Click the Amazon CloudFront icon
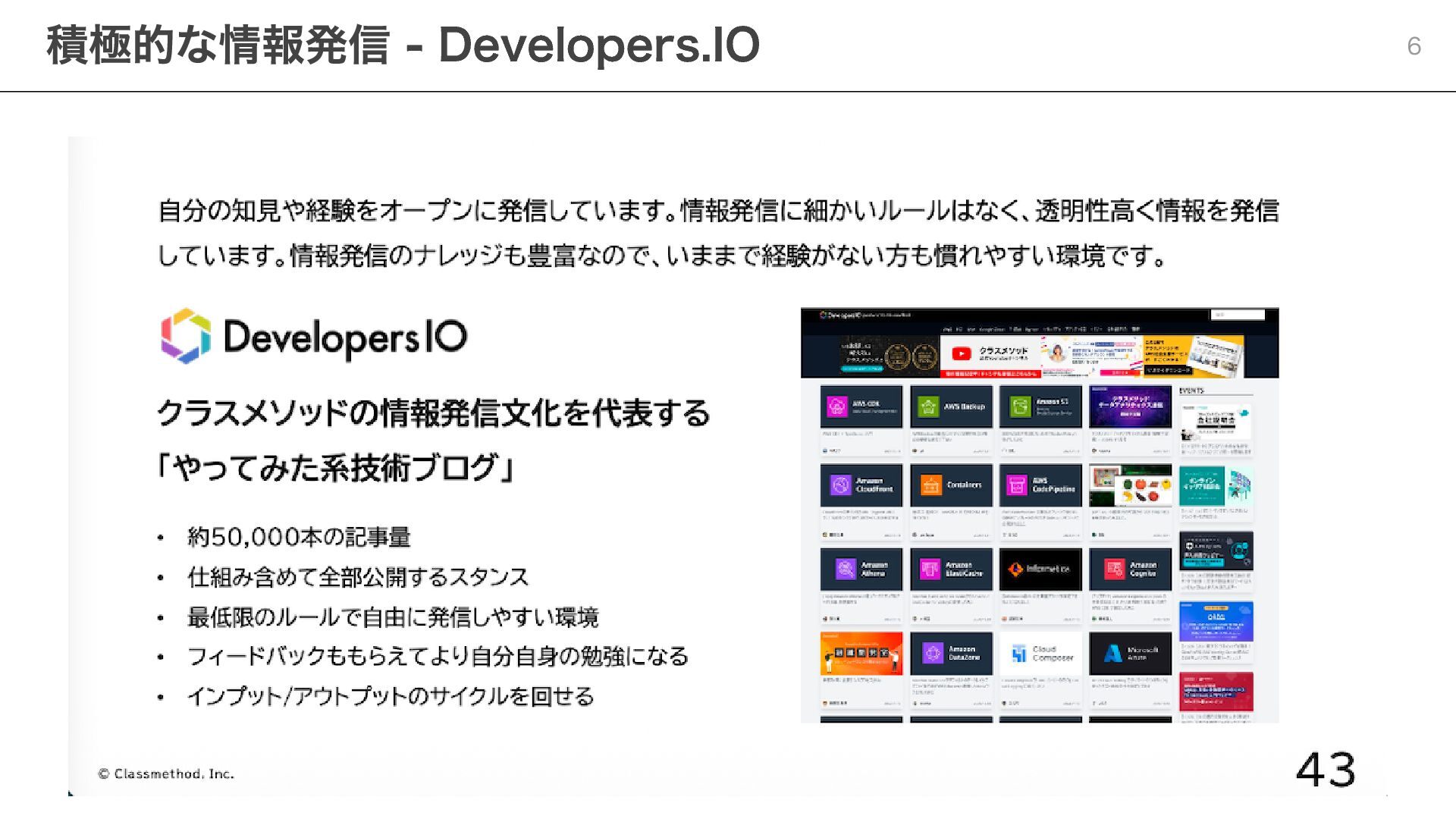Screen dimensions: 1456x819 point(839,485)
